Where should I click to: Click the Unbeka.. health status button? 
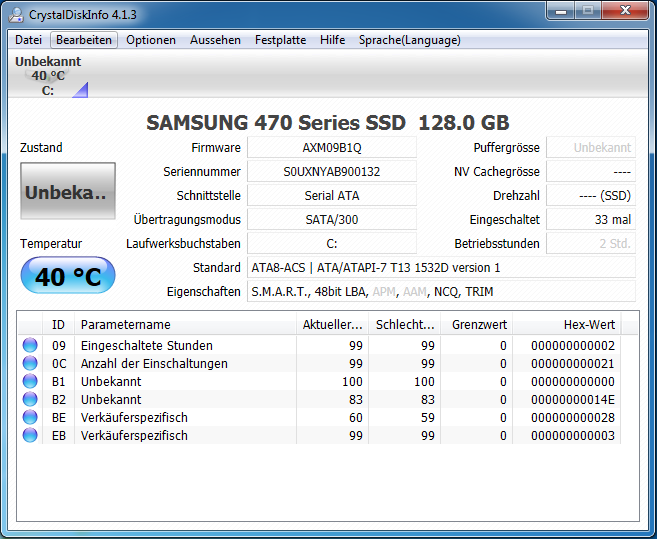click(x=68, y=191)
